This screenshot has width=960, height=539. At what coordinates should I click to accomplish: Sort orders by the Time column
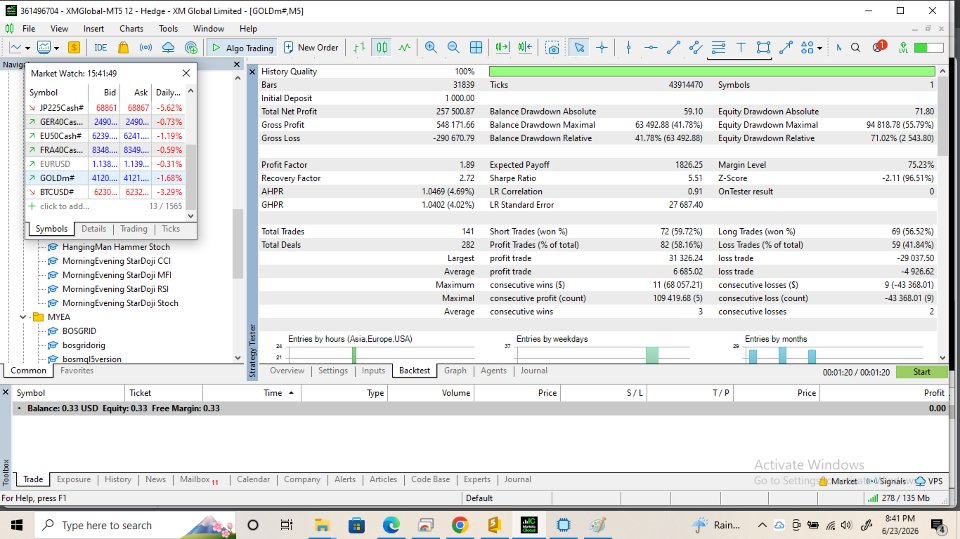(x=272, y=393)
